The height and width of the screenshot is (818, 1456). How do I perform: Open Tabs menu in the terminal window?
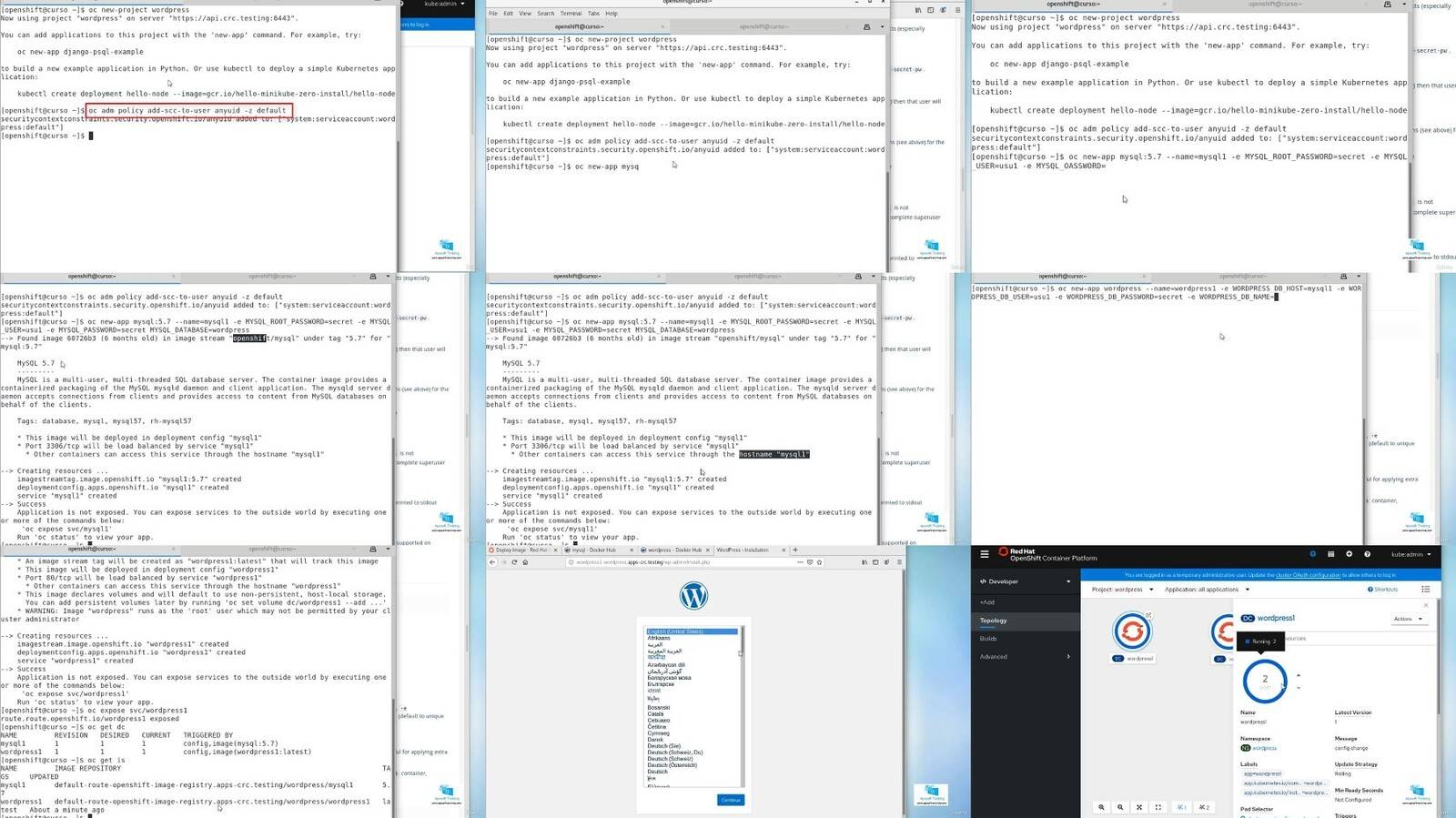pyautogui.click(x=593, y=14)
